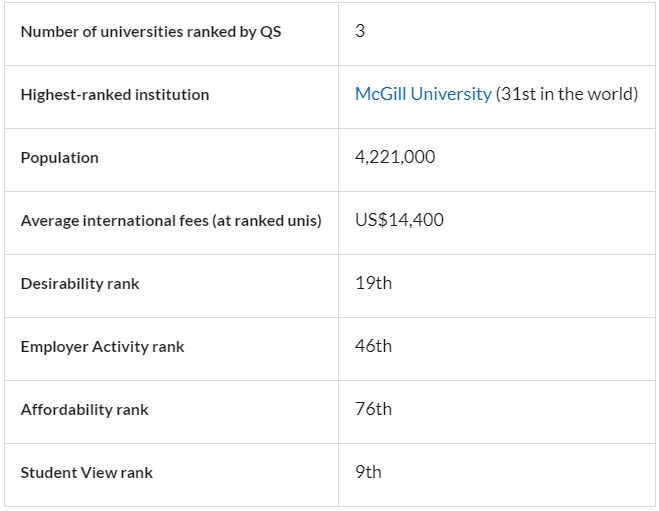Select the "Population" row label
Screen dimensions: 659x511
tap(60, 158)
